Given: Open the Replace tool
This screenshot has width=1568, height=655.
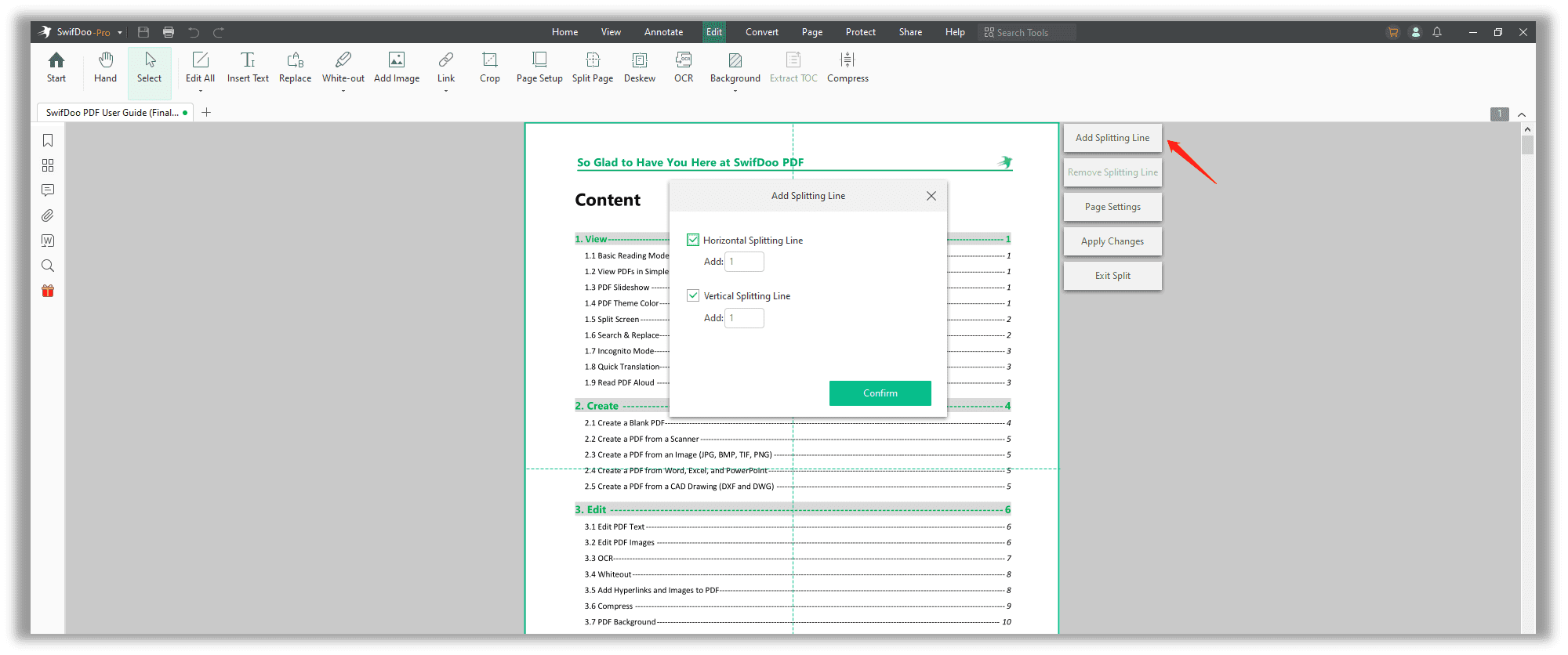Looking at the screenshot, I should tap(295, 67).
